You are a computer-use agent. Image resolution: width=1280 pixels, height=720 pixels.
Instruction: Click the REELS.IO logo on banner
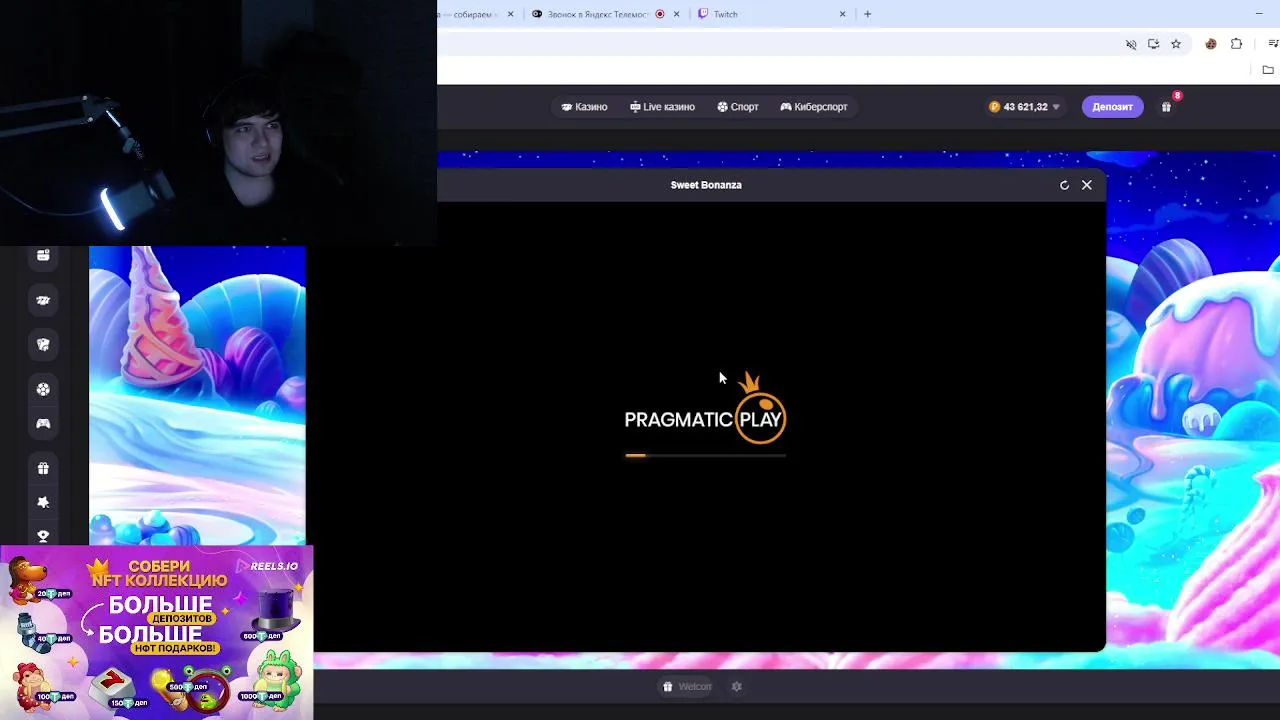[x=267, y=566]
